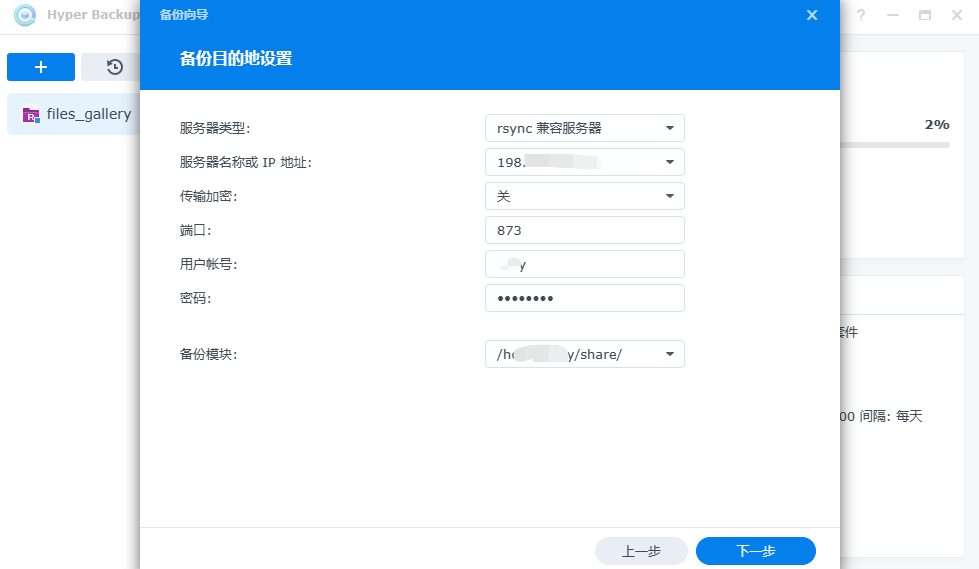Click the 密码 password field
Screen dimensions: 979x569
584,298
